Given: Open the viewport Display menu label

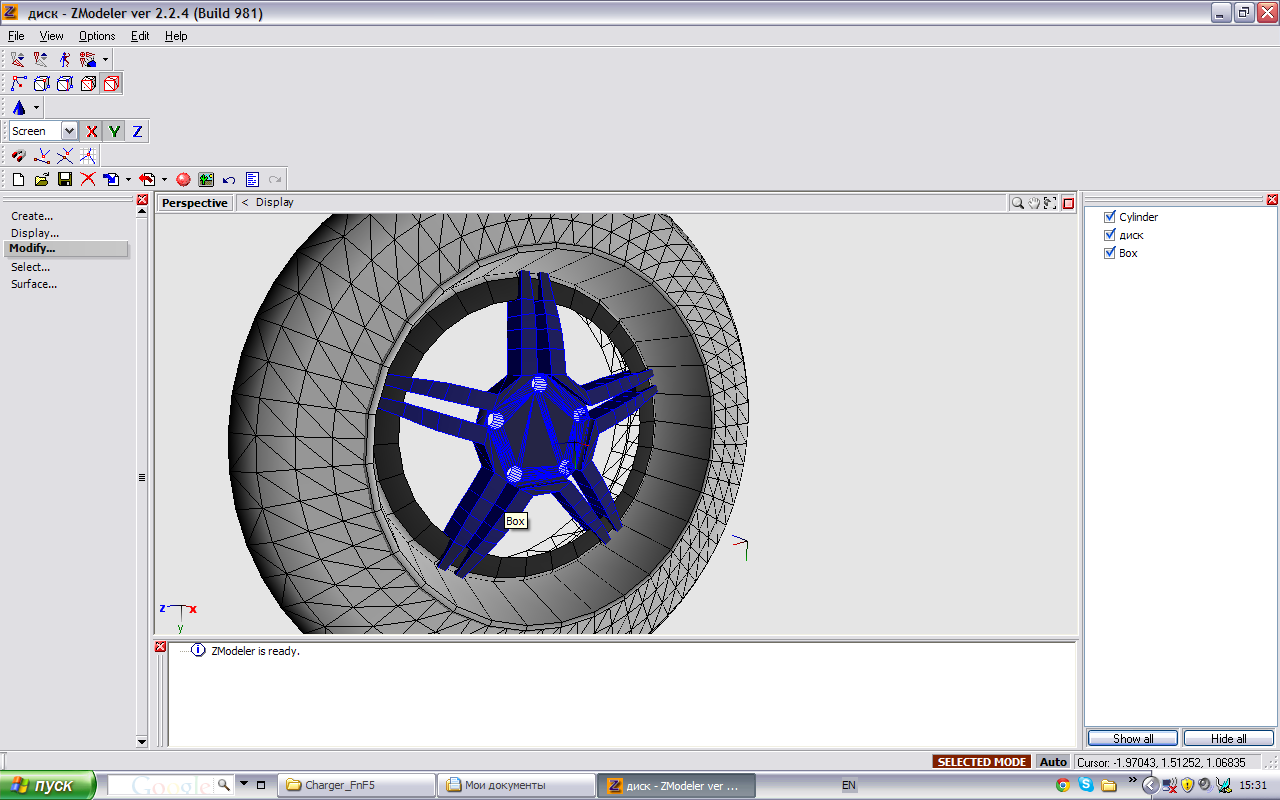Looking at the screenshot, I should coord(274,202).
